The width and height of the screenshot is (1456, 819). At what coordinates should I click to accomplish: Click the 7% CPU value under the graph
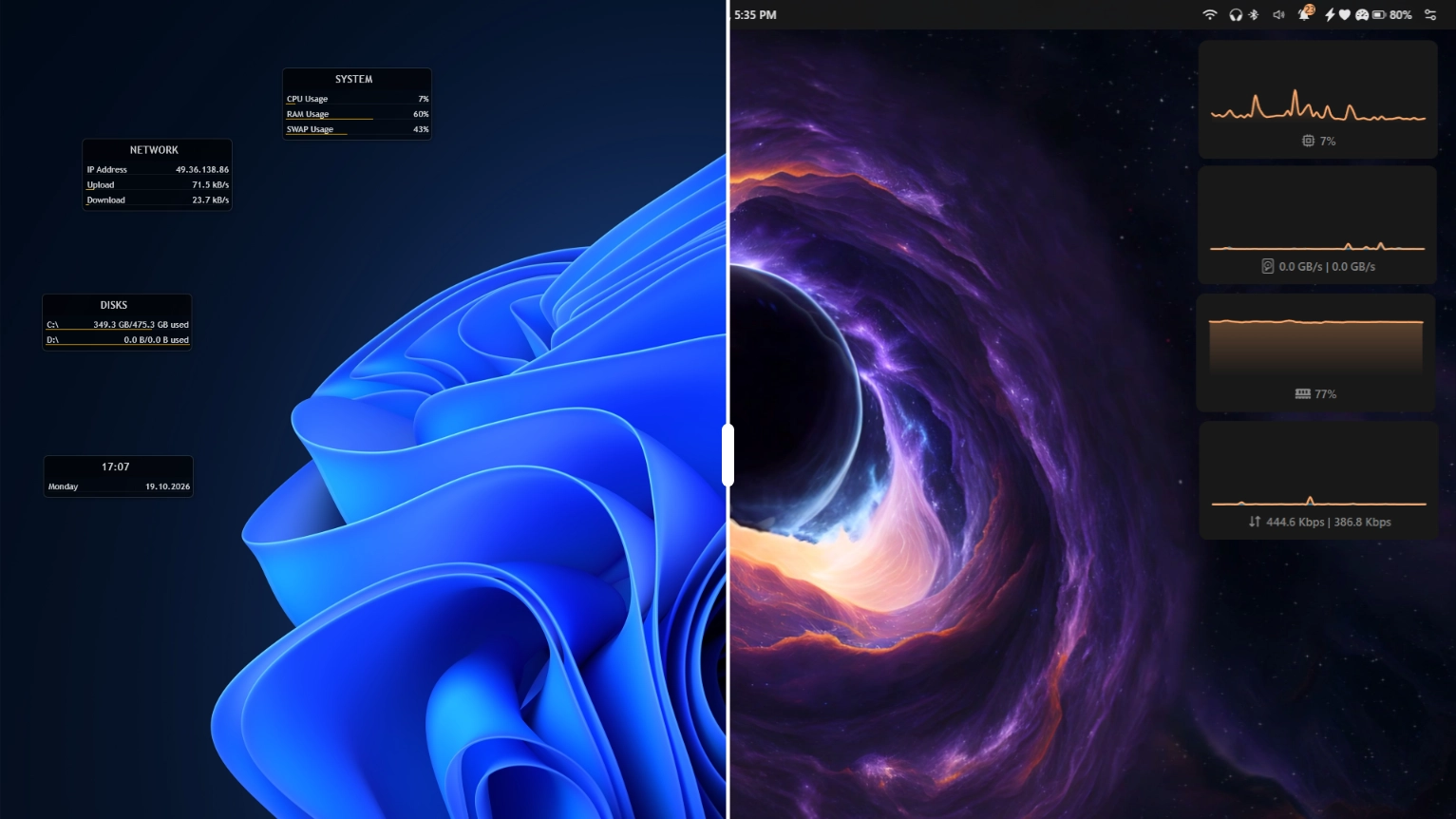[x=1328, y=141]
